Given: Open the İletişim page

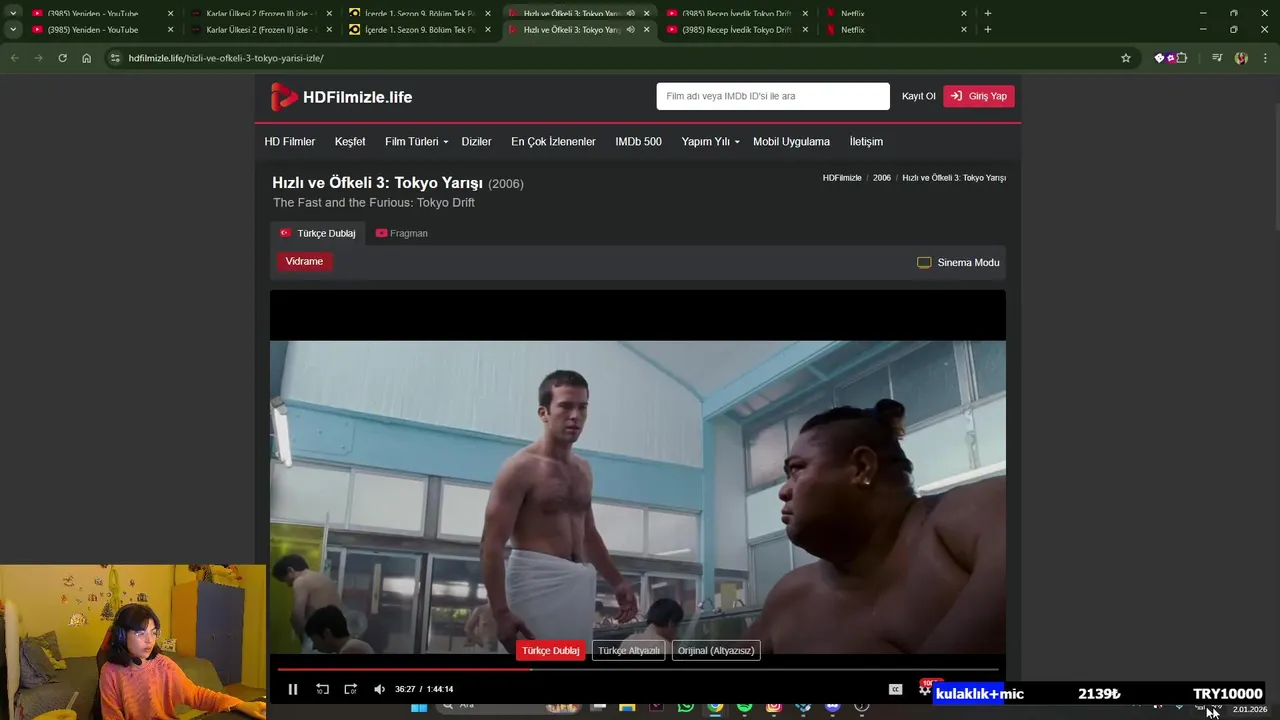Looking at the screenshot, I should tap(866, 142).
